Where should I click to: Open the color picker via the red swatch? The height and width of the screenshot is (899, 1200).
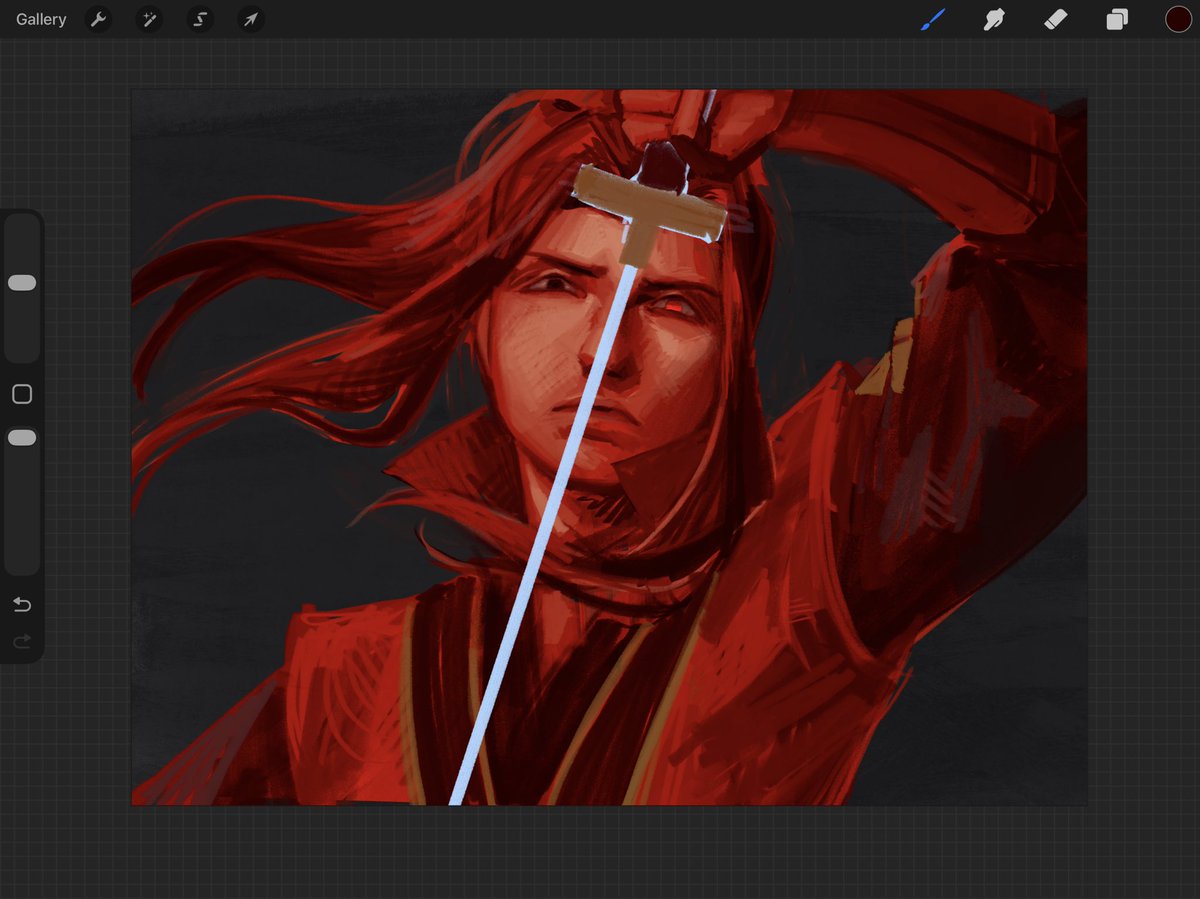pos(1178,19)
